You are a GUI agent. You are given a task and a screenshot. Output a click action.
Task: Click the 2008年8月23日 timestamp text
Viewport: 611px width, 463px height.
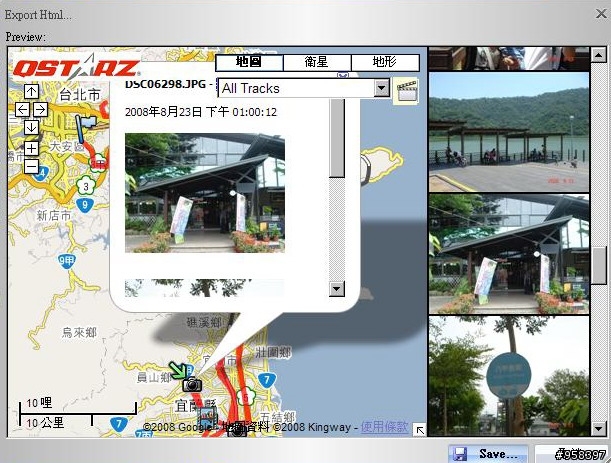click(201, 112)
